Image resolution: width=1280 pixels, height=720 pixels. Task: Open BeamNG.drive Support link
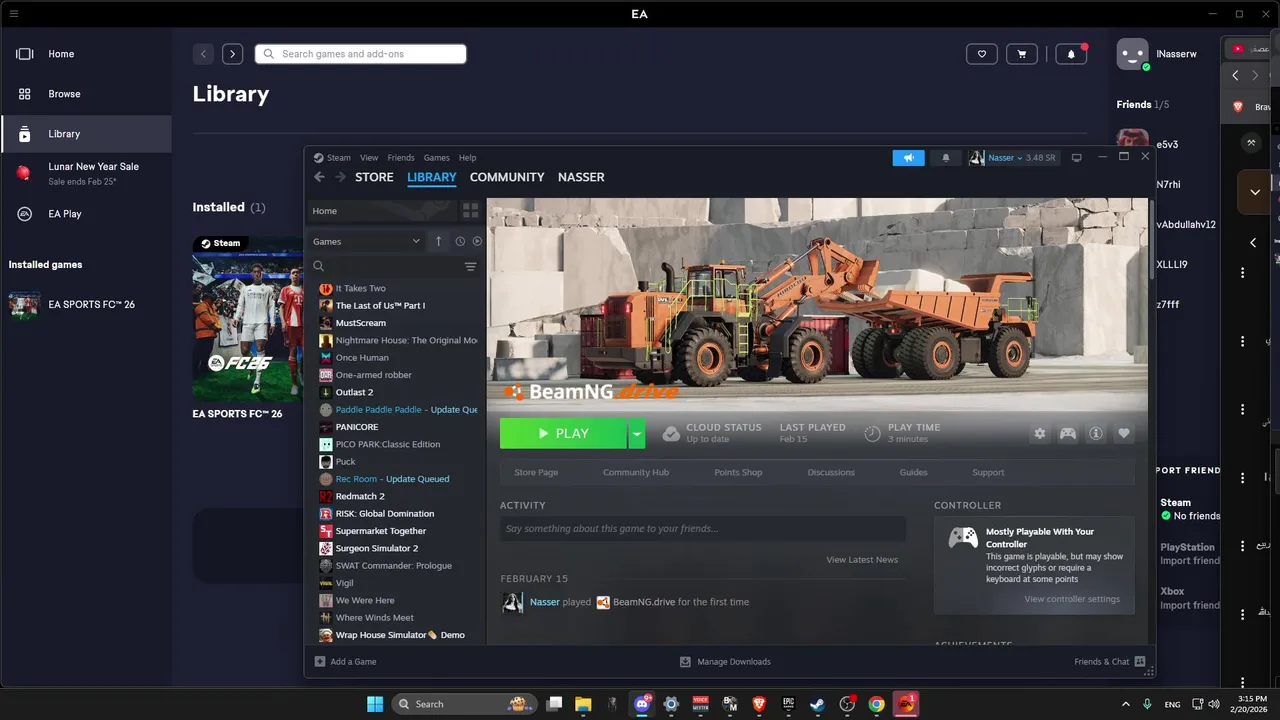(988, 472)
